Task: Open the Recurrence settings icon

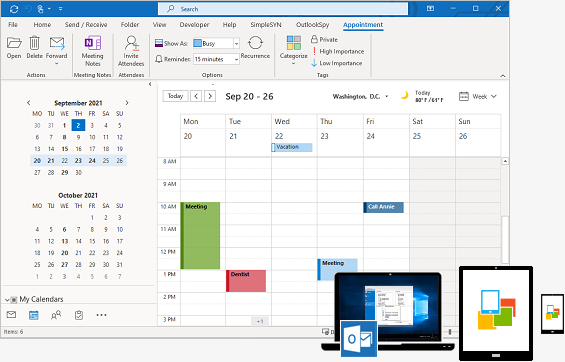Action: tap(255, 43)
